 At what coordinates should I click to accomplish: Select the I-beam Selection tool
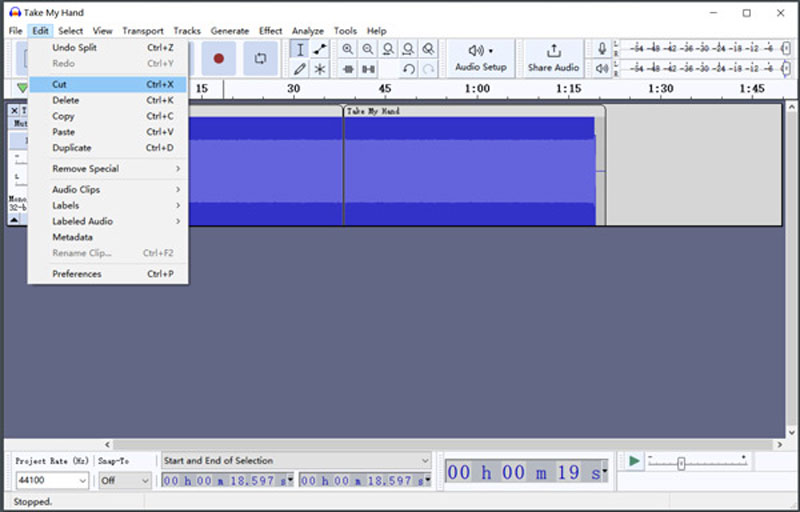pos(300,49)
